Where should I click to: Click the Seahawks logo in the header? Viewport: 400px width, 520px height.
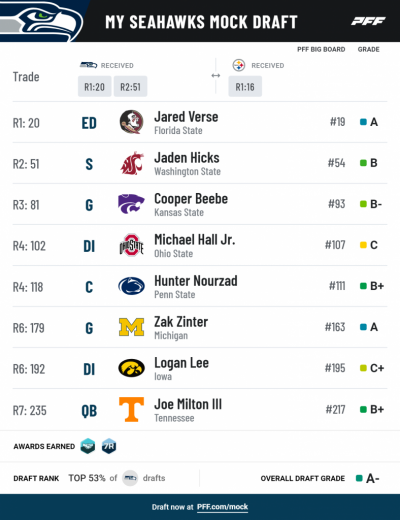(40, 21)
